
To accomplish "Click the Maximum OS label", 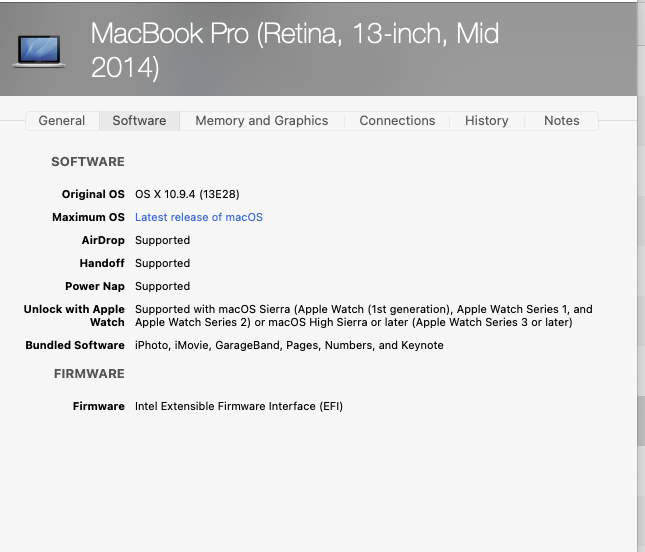I will coord(88,217).
